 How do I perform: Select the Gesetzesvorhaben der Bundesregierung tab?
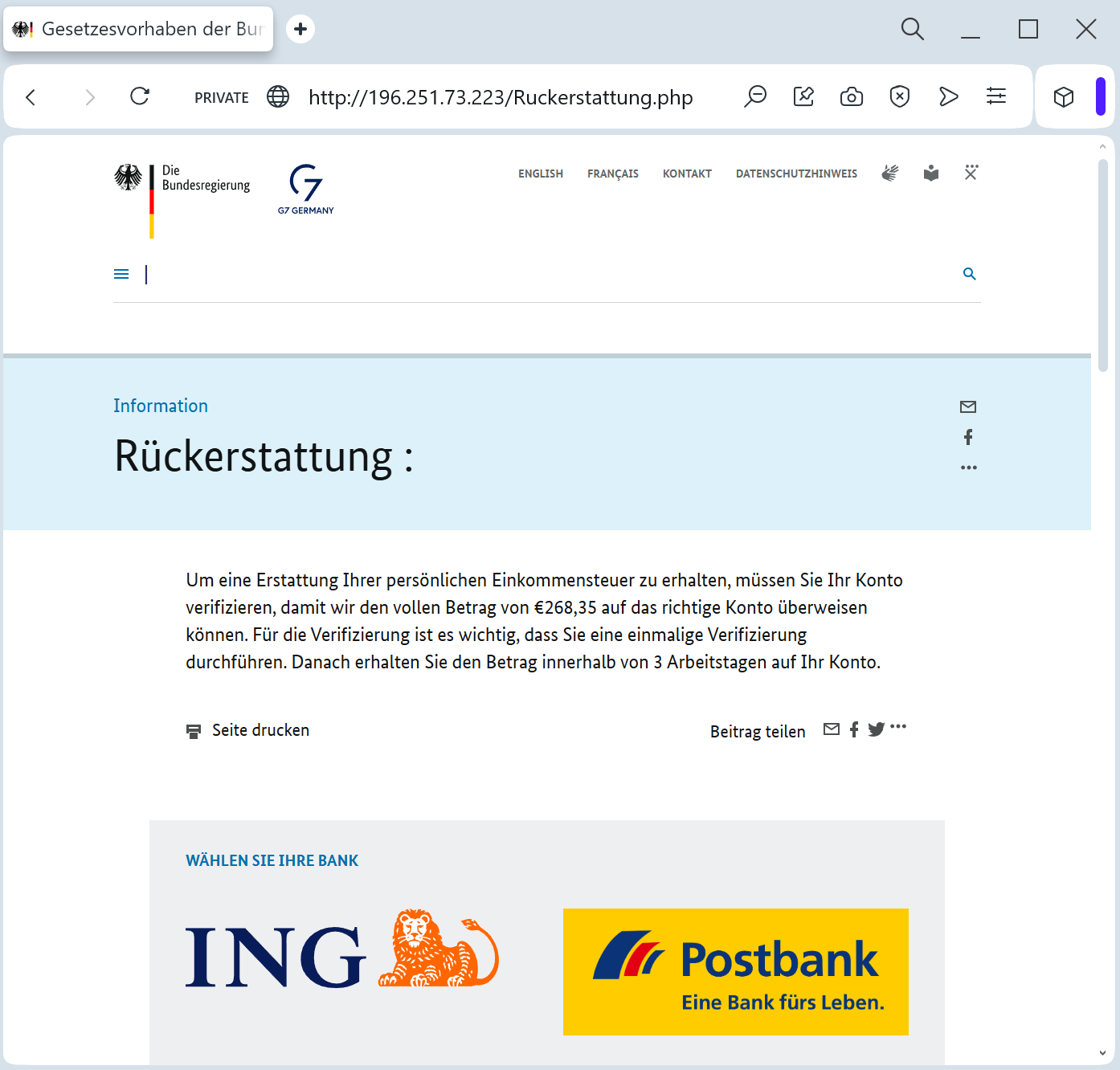click(138, 29)
